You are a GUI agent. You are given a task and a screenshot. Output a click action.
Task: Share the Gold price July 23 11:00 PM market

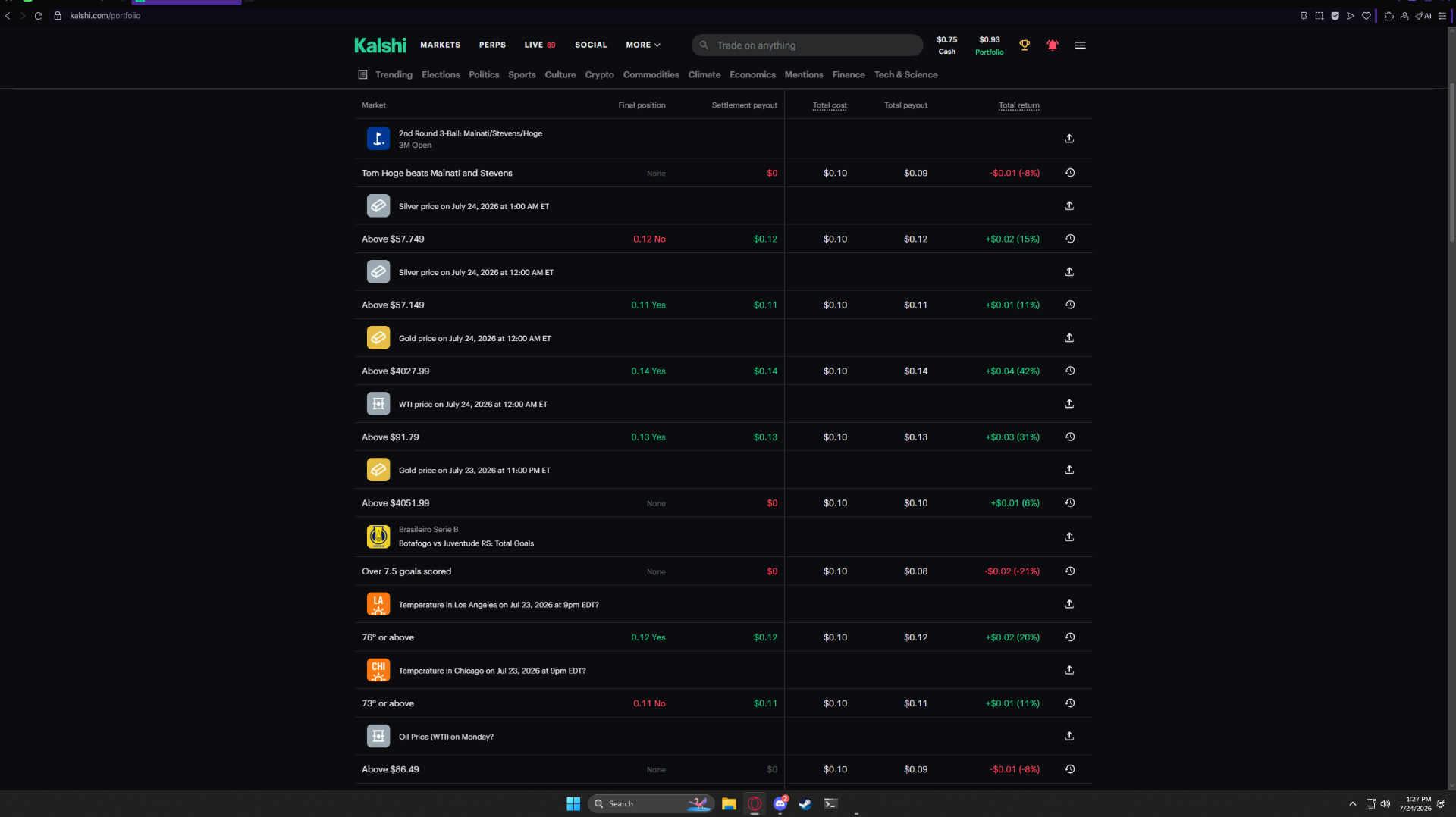click(x=1069, y=470)
